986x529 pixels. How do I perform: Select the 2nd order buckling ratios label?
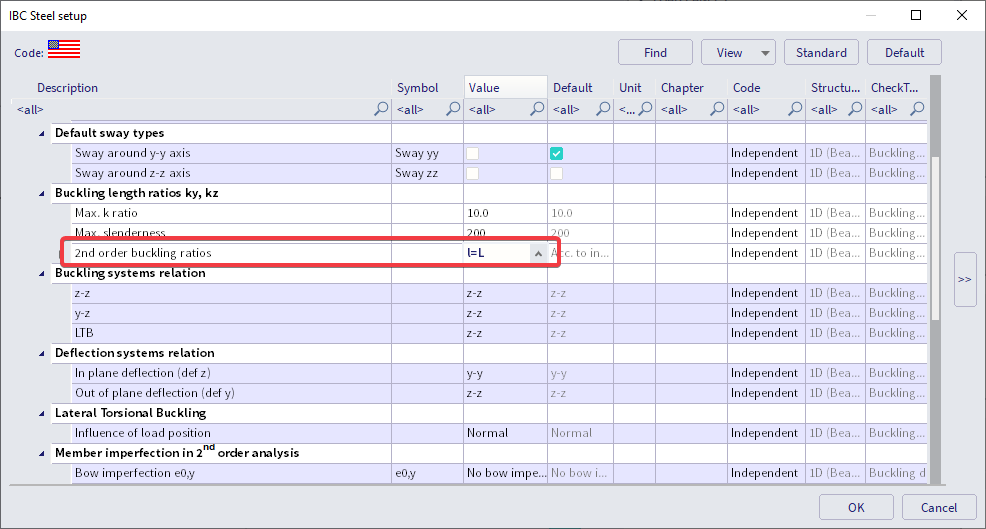click(143, 253)
